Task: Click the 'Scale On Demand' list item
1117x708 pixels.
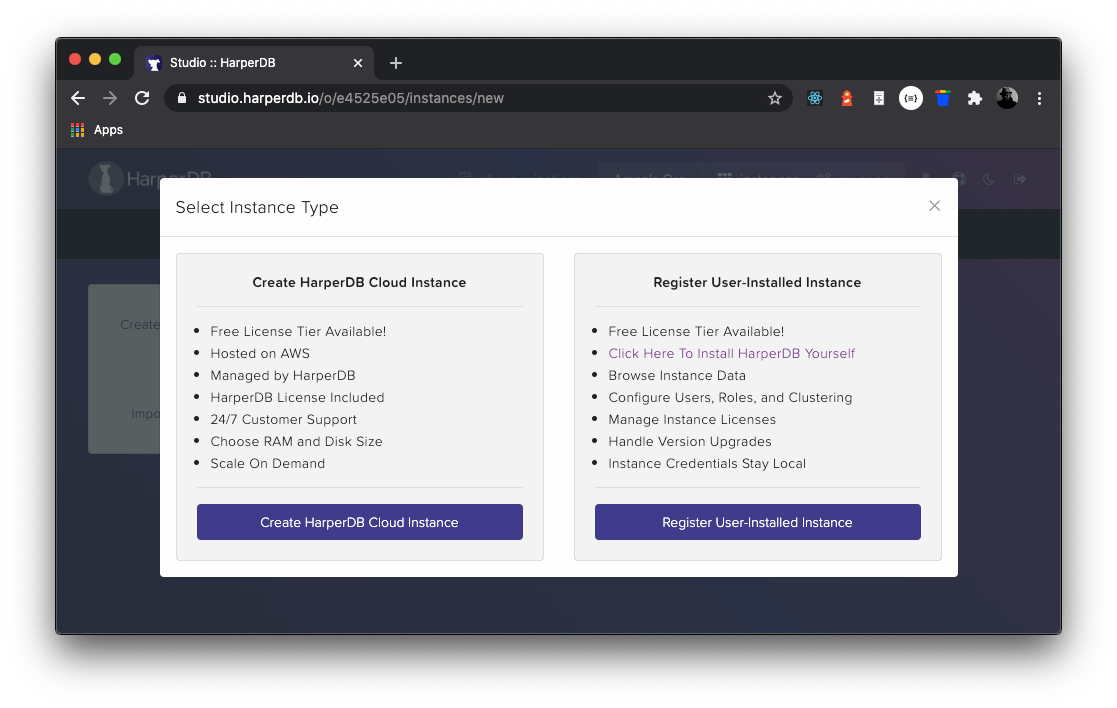Action: tap(268, 464)
